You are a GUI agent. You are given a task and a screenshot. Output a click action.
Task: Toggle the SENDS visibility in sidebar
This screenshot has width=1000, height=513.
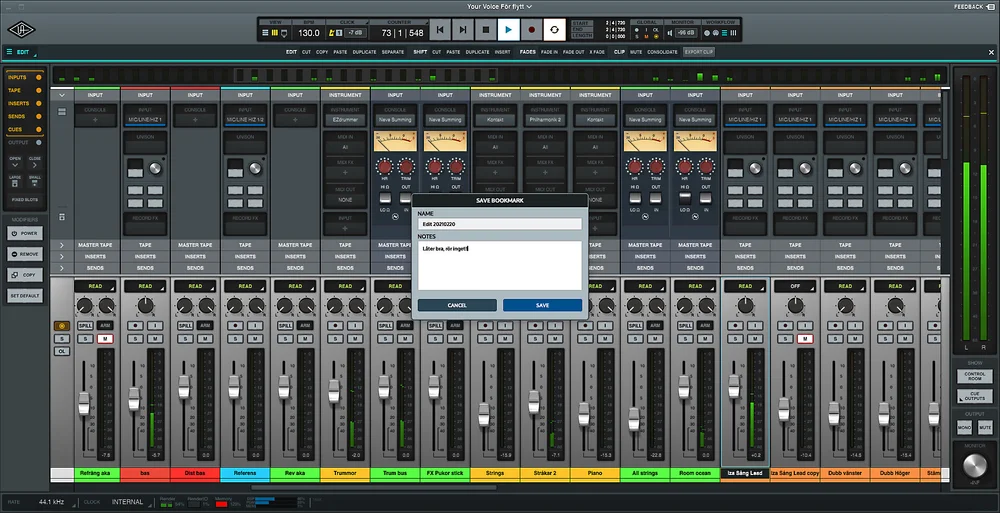pyautogui.click(x=38, y=117)
